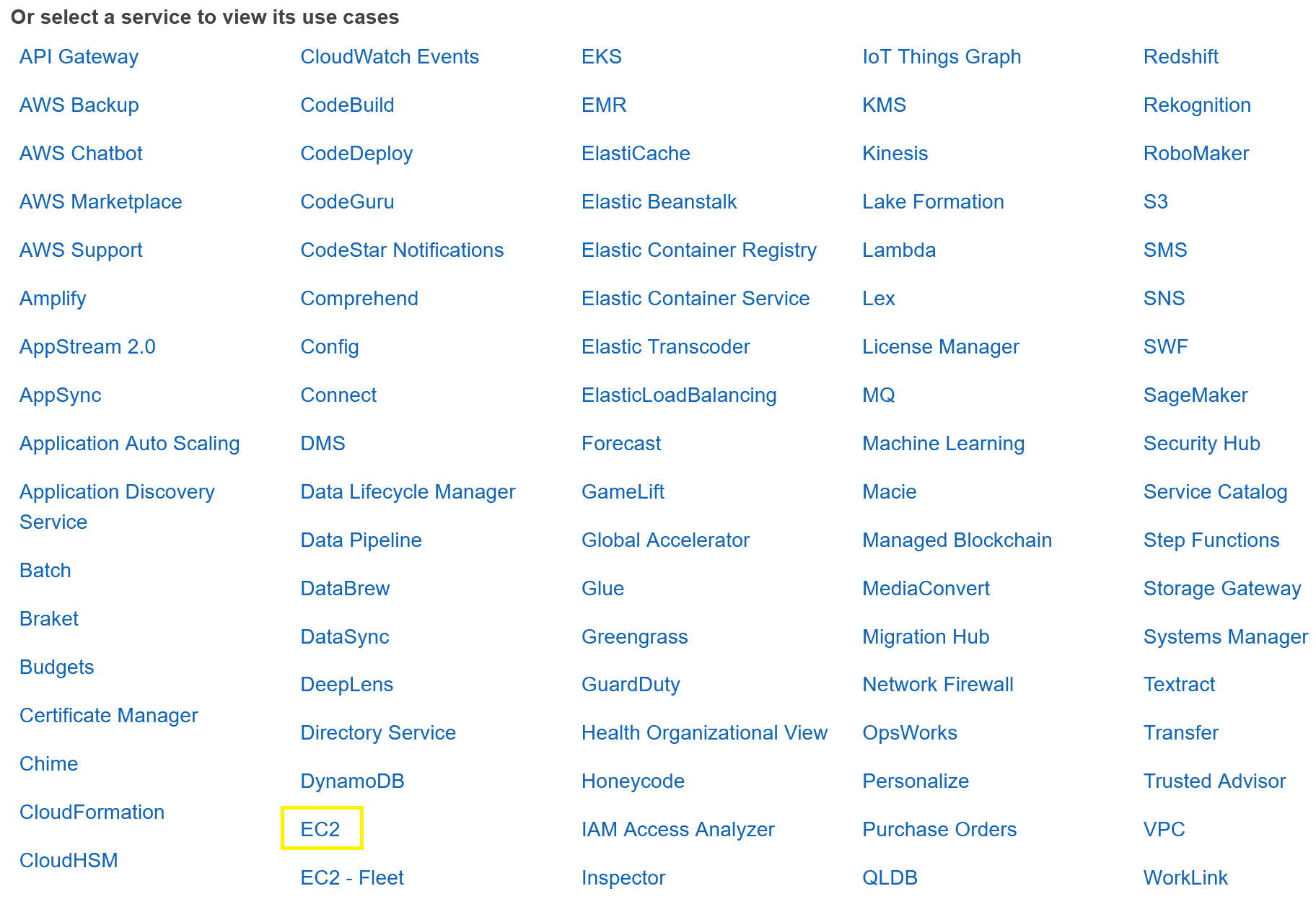Choose the CloudHSM service link
1316x912 pixels.
69,861
